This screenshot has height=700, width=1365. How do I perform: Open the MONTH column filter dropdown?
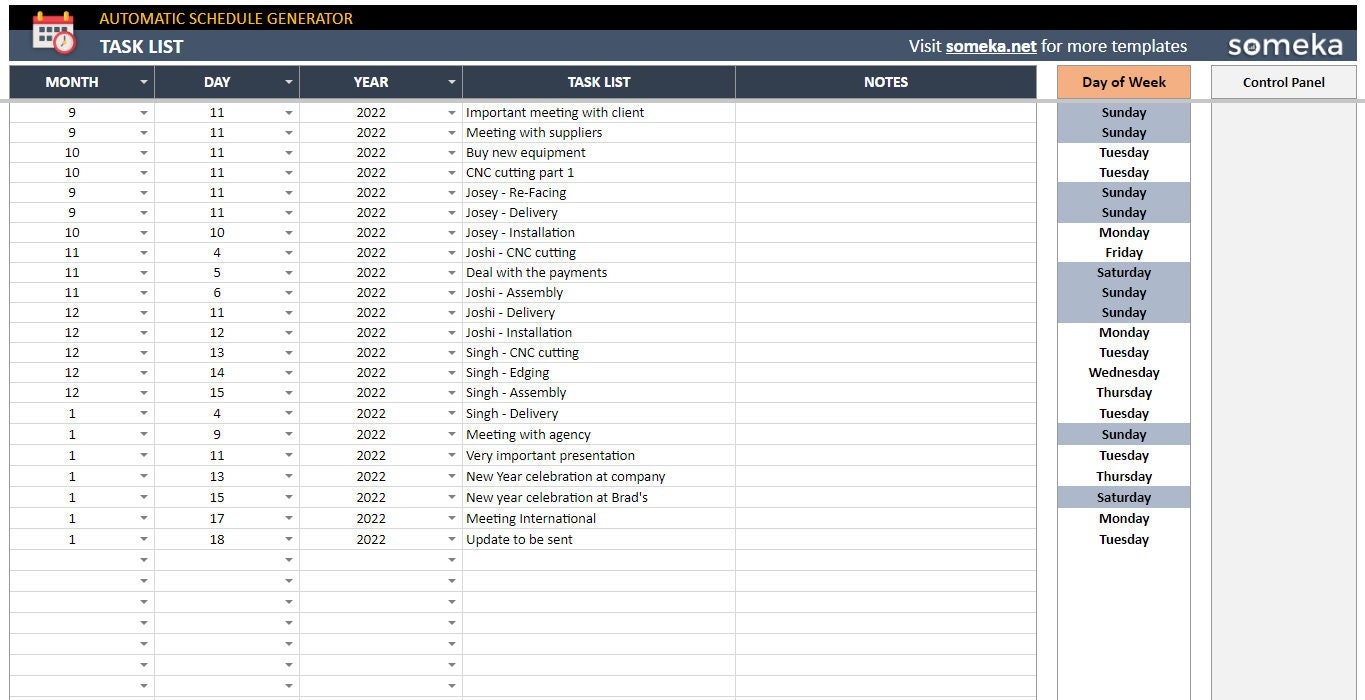143,81
